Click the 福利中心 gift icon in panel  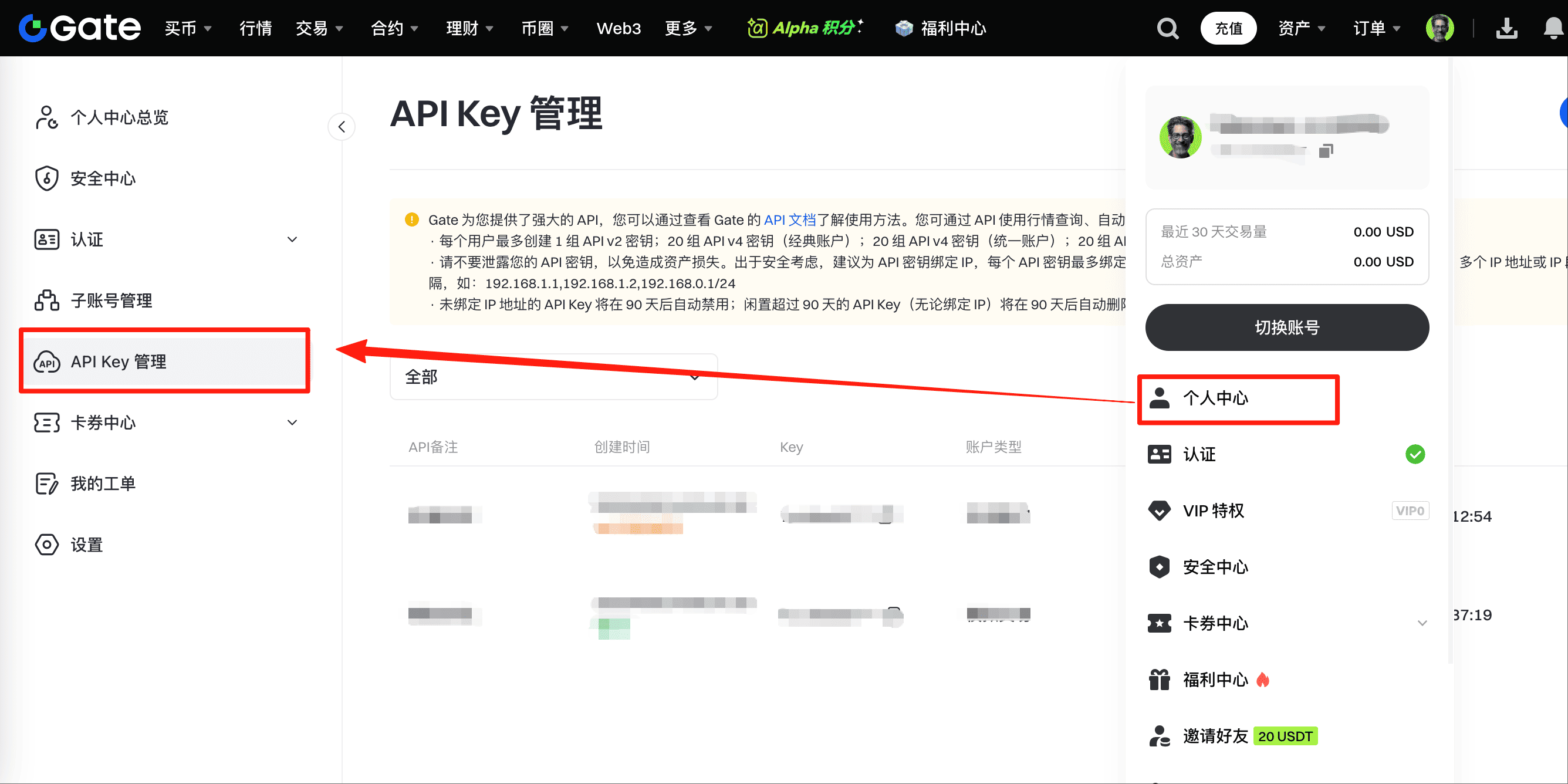point(1159,680)
